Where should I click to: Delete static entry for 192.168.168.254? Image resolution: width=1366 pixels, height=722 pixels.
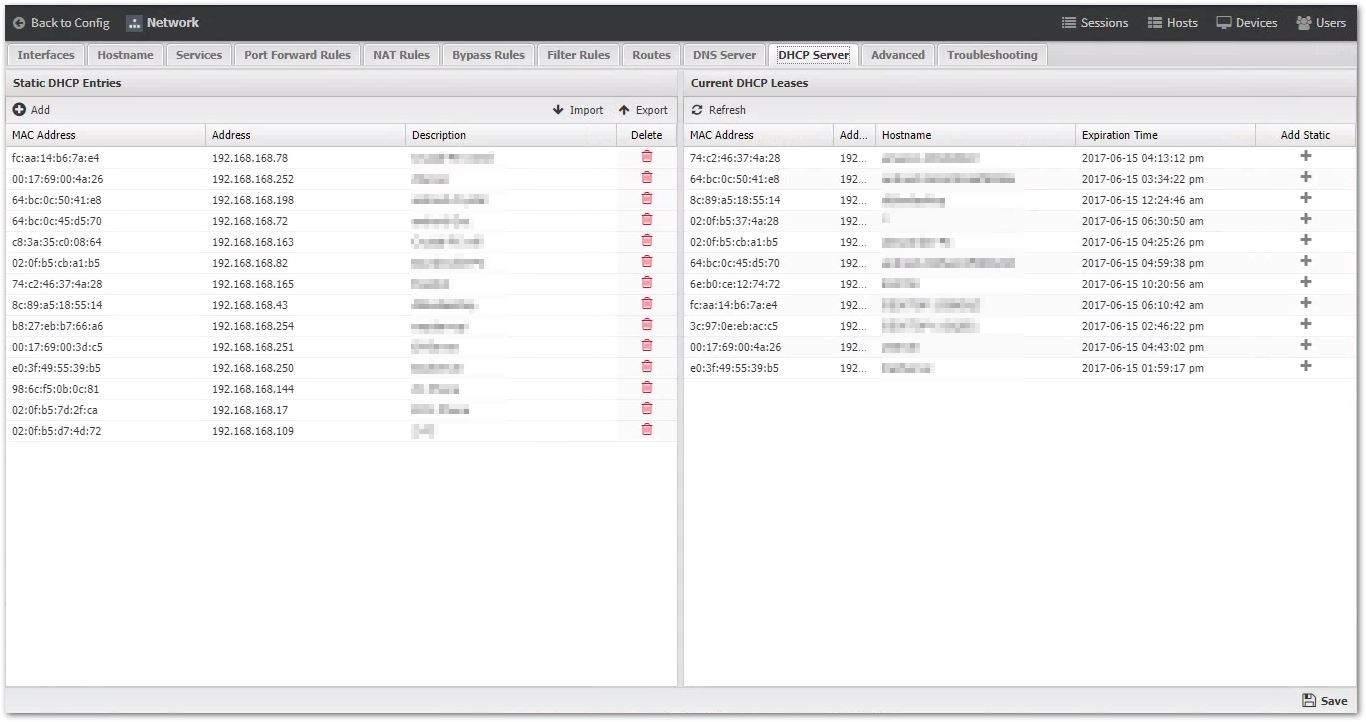[646, 325]
